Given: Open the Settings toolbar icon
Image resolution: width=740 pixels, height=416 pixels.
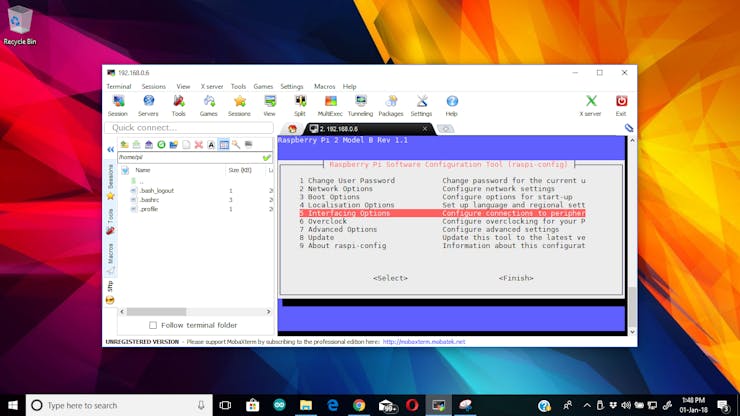Looking at the screenshot, I should click(421, 105).
